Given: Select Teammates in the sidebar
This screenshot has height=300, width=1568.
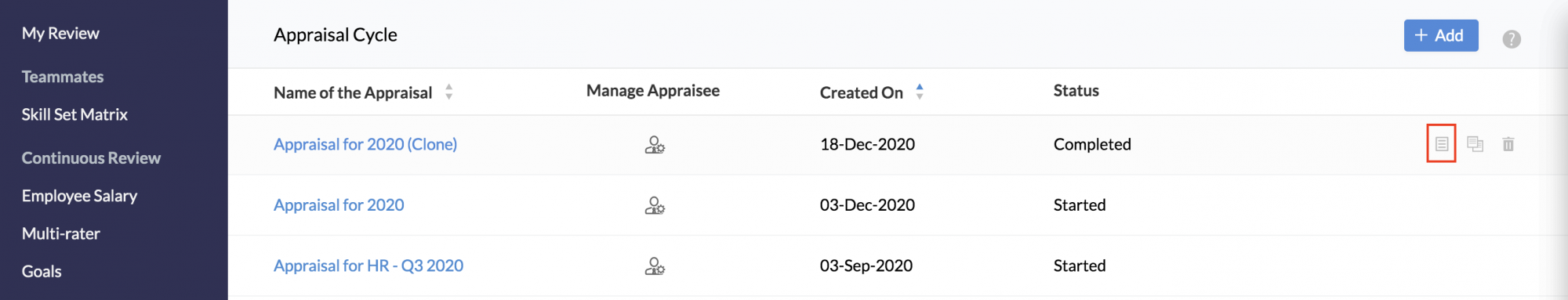Looking at the screenshot, I should tap(63, 77).
